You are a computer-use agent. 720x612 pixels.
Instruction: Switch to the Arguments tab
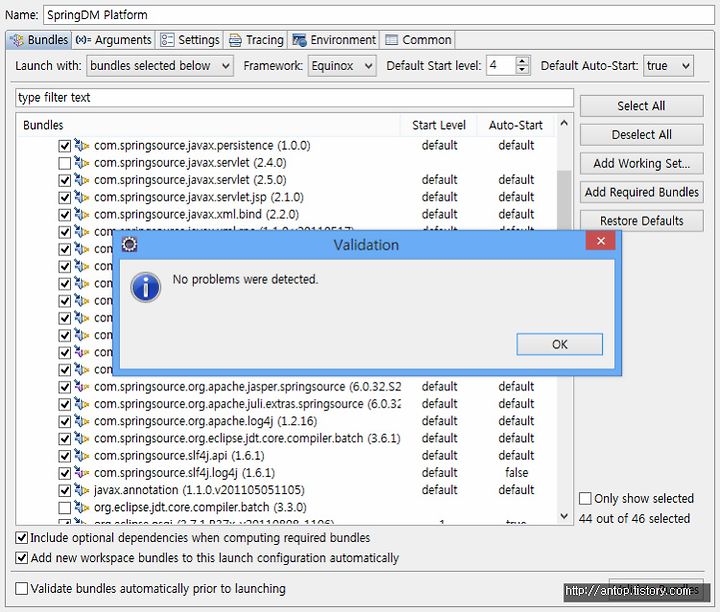pyautogui.click(x=113, y=40)
